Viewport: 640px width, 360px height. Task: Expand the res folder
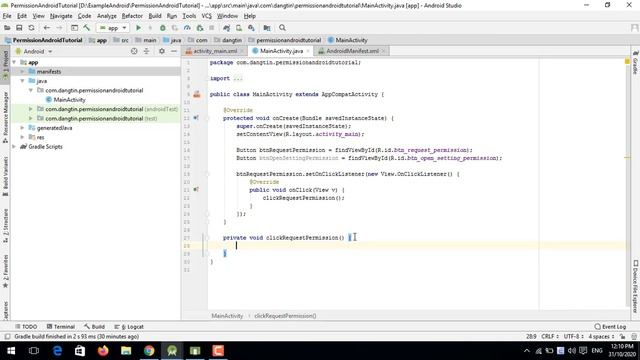pyautogui.click(x=22, y=138)
